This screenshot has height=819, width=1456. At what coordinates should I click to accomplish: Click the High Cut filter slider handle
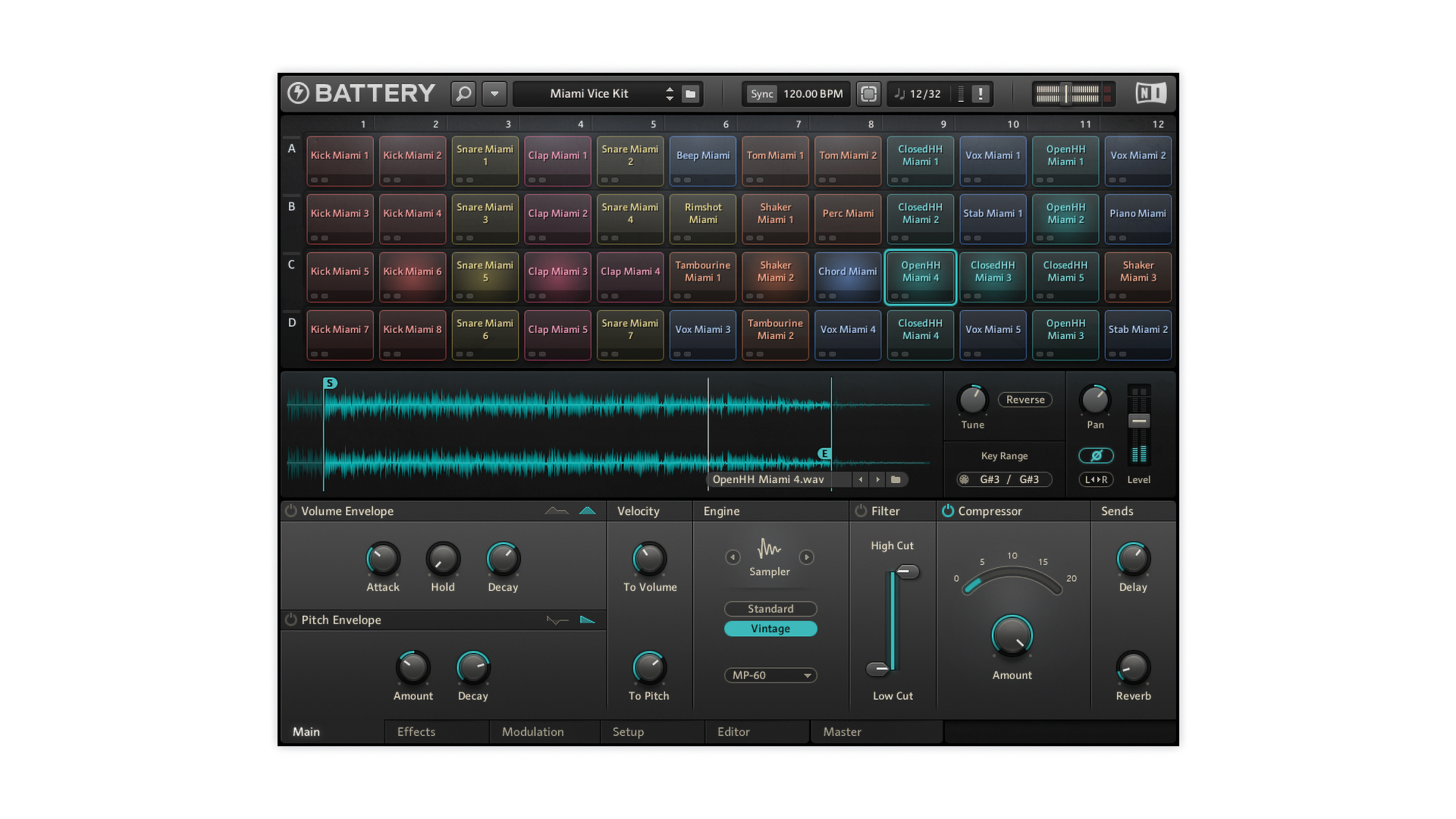[x=907, y=571]
